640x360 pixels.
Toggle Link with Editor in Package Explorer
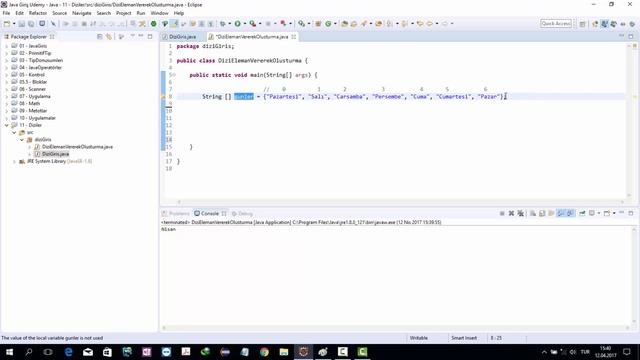[109, 37]
